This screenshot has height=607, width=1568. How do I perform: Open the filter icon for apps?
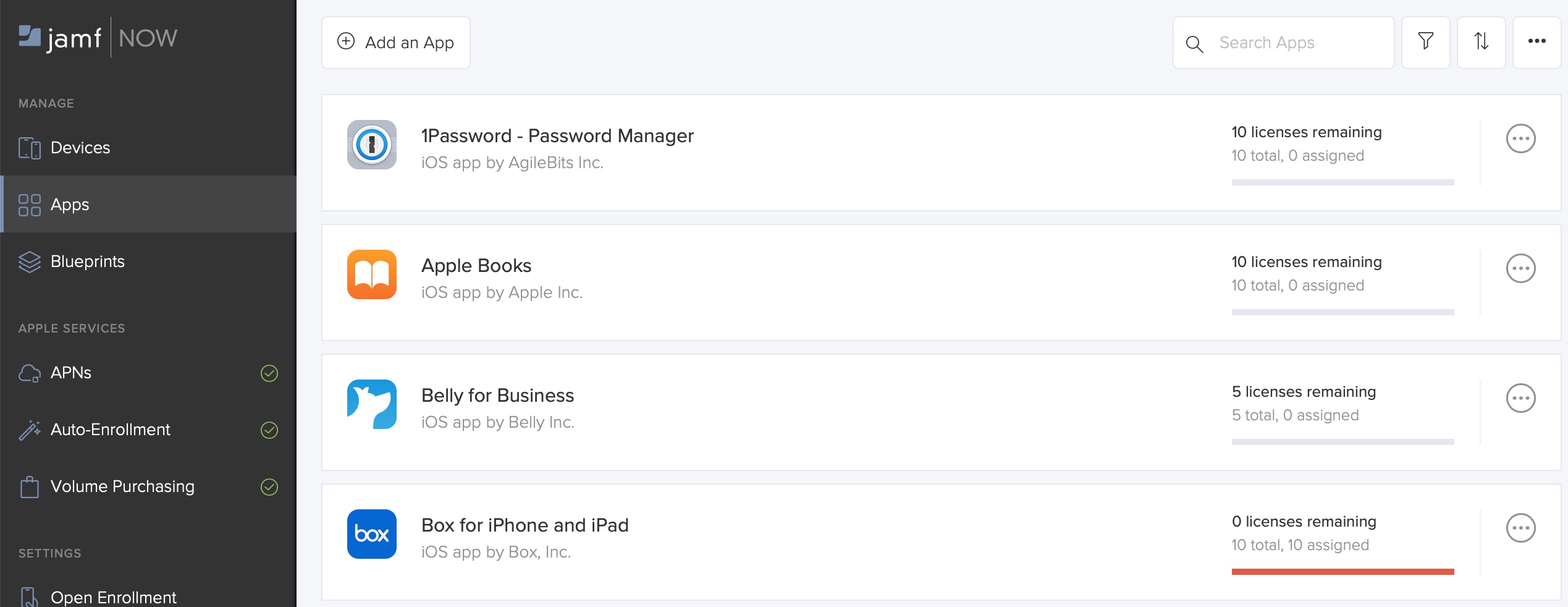[1425, 42]
